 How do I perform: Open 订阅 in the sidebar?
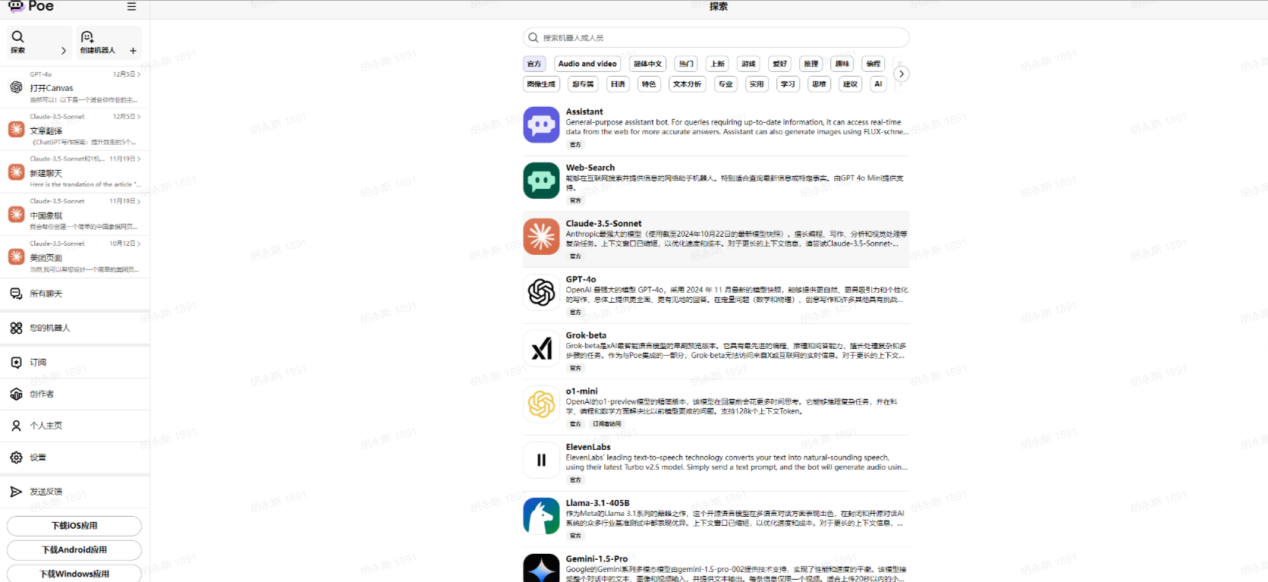75,362
